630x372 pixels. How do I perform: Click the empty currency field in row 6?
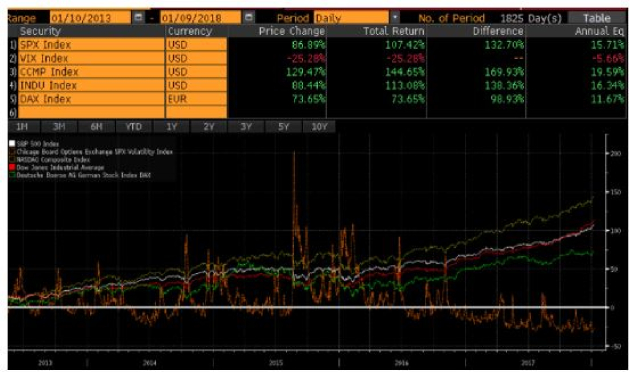coord(196,112)
